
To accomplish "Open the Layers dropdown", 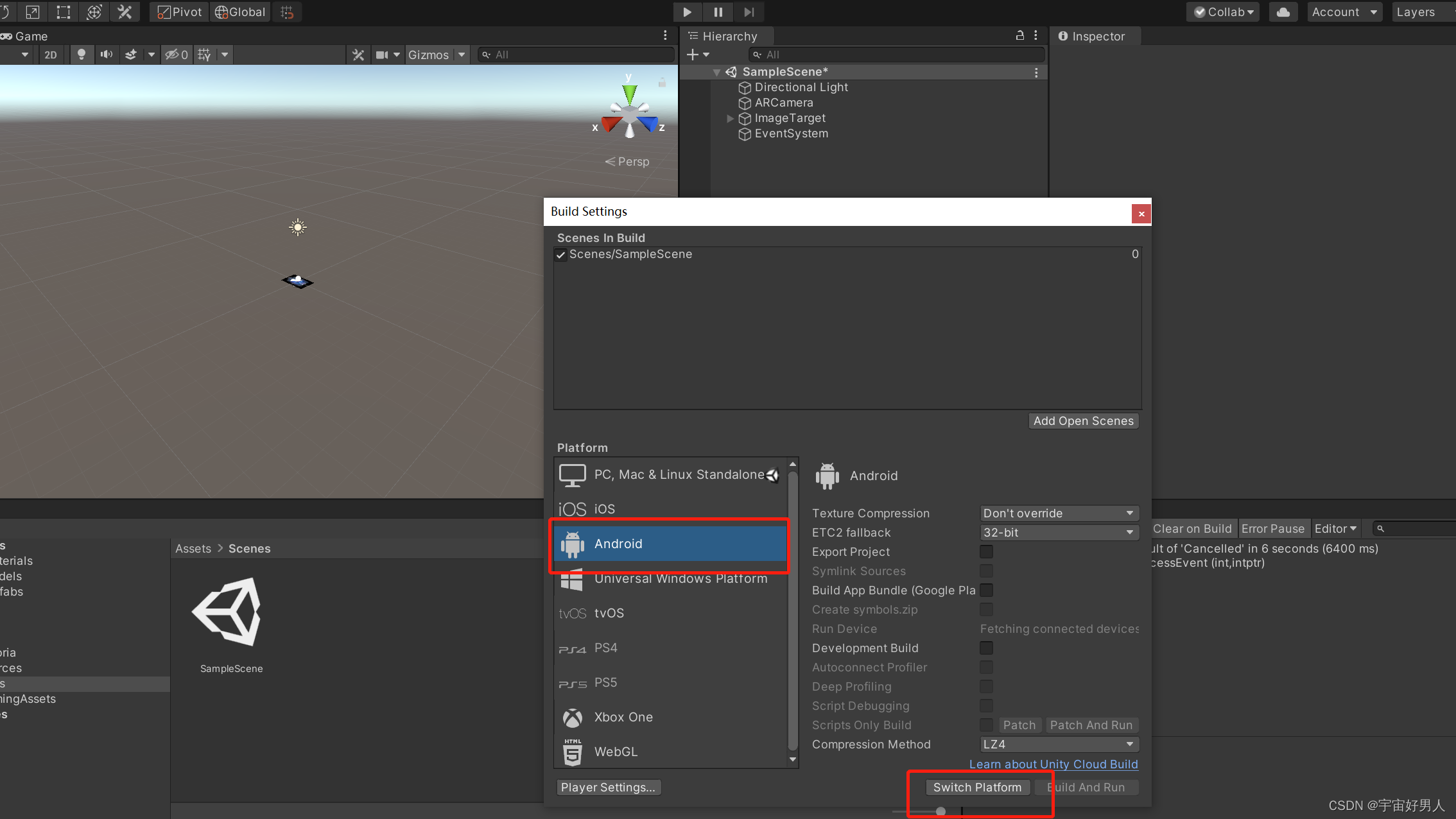I will [x=1423, y=12].
